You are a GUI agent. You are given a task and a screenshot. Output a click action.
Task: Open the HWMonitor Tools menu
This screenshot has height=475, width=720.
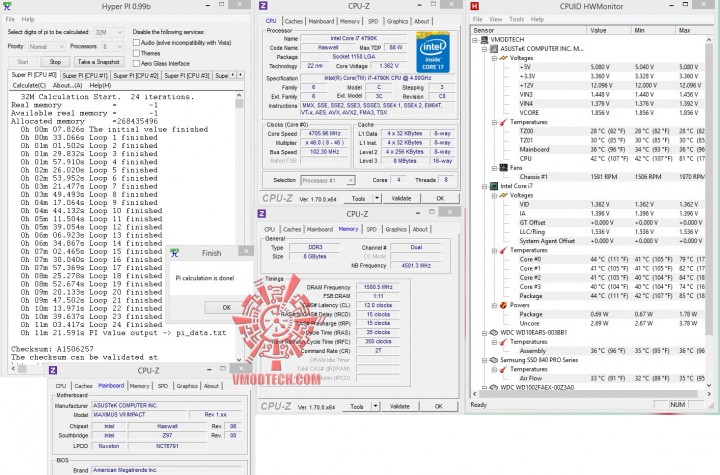pyautogui.click(x=517, y=19)
